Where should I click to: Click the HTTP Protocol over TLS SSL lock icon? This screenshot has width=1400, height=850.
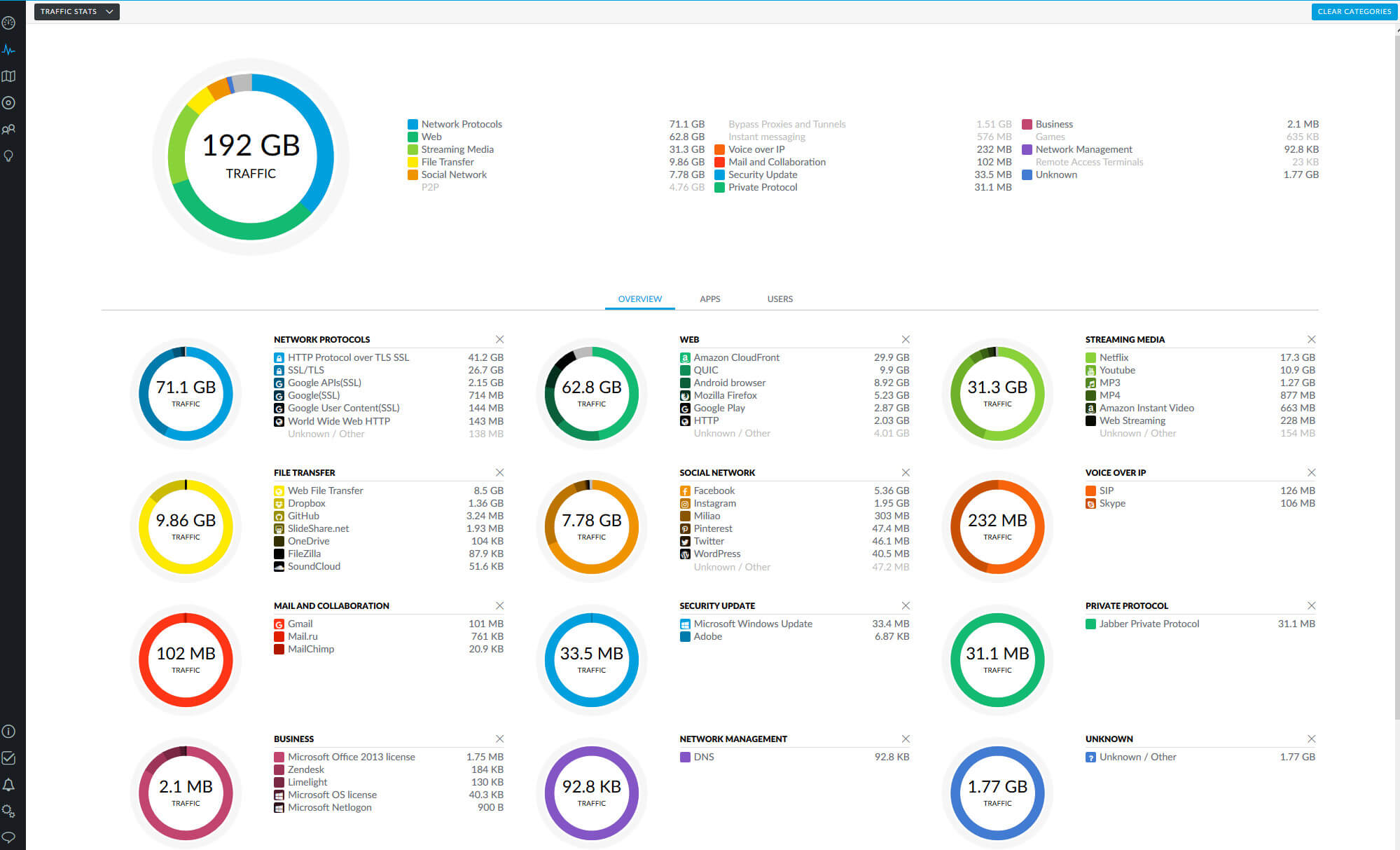pyautogui.click(x=279, y=358)
